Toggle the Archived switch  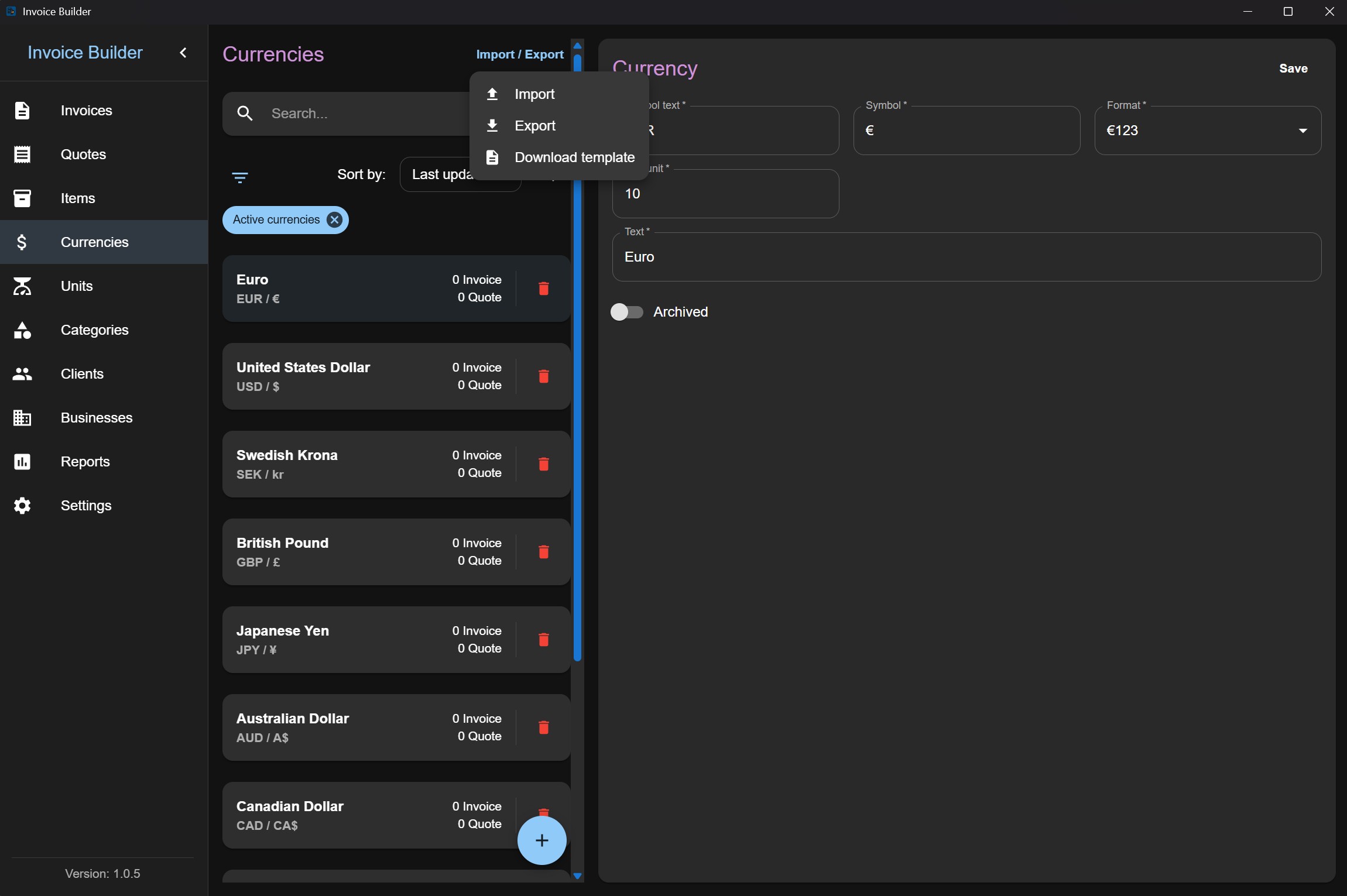tap(626, 312)
